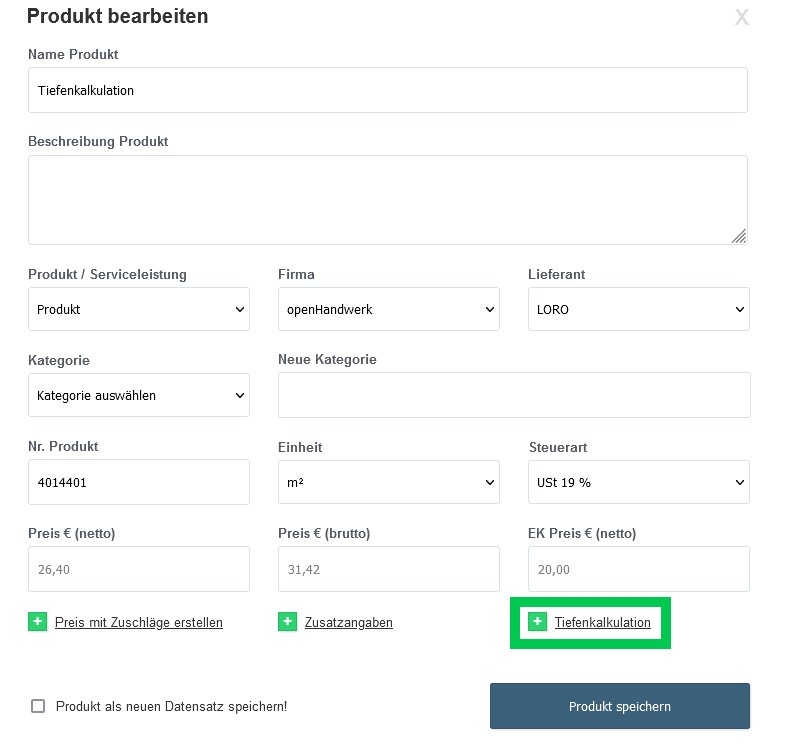The image size is (785, 753).
Task: Click green plus icon beside Preis mit Zuschläge
Action: [38, 622]
